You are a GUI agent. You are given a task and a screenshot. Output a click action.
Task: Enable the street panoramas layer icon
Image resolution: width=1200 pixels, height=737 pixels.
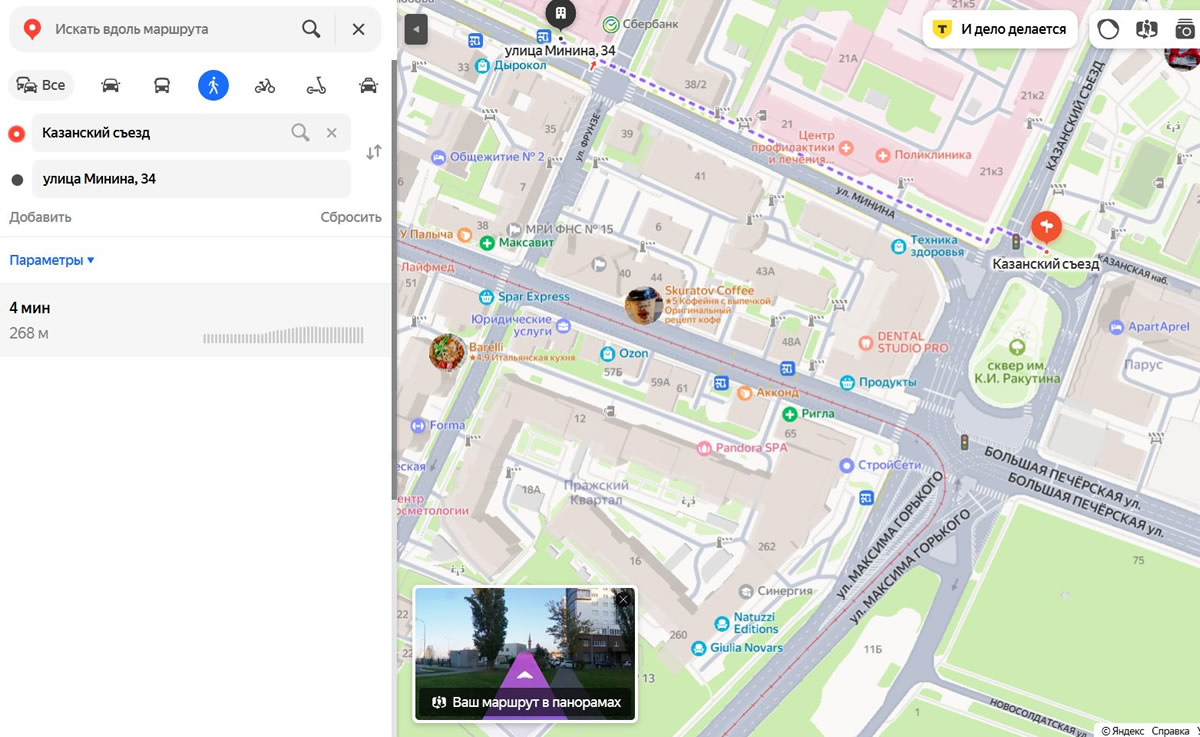click(1146, 29)
